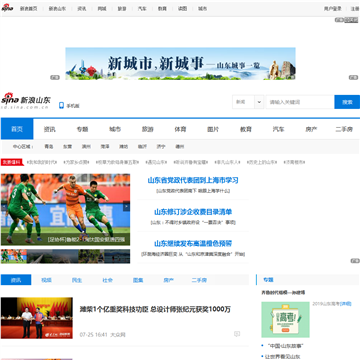Screen dimensions: 360x360
Task: Select first thumbnail in slideshow strip
Action: click(x=14, y=256)
